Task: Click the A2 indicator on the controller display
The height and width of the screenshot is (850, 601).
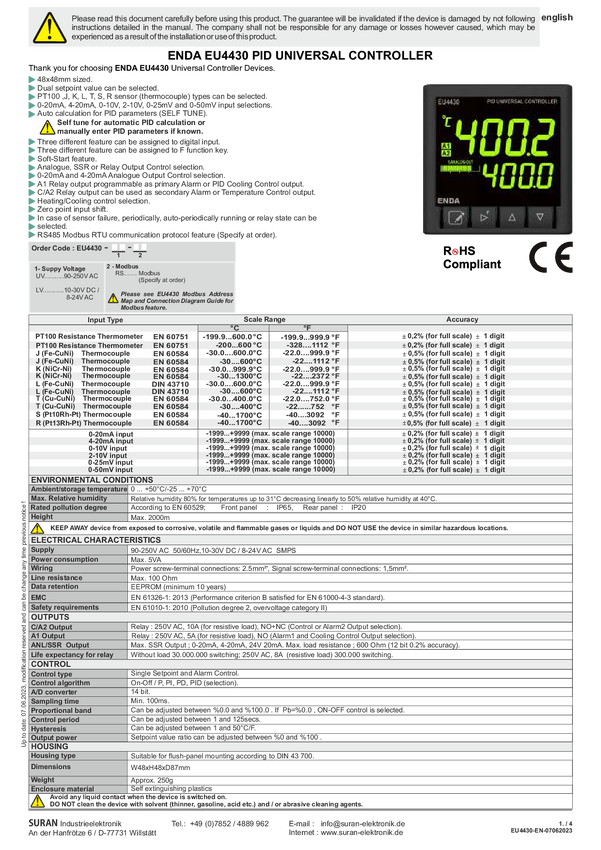Action: tap(446, 153)
